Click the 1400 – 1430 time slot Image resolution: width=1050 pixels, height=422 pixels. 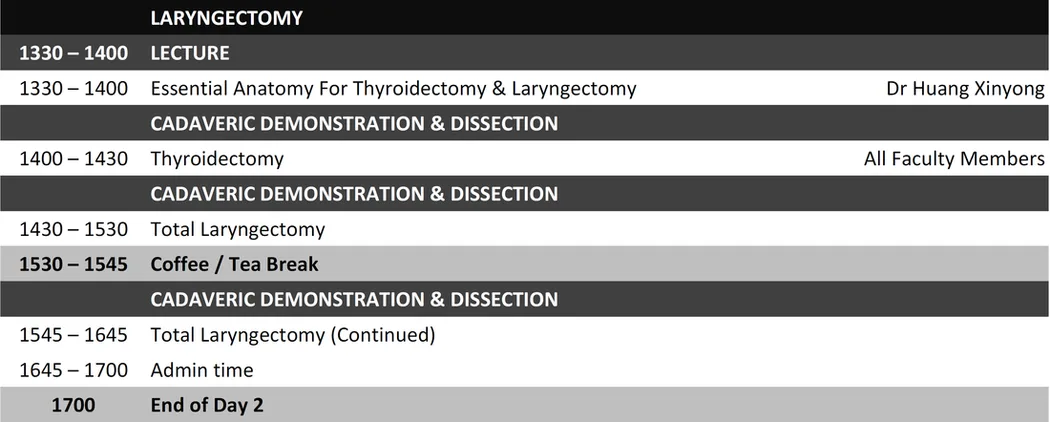(74, 159)
